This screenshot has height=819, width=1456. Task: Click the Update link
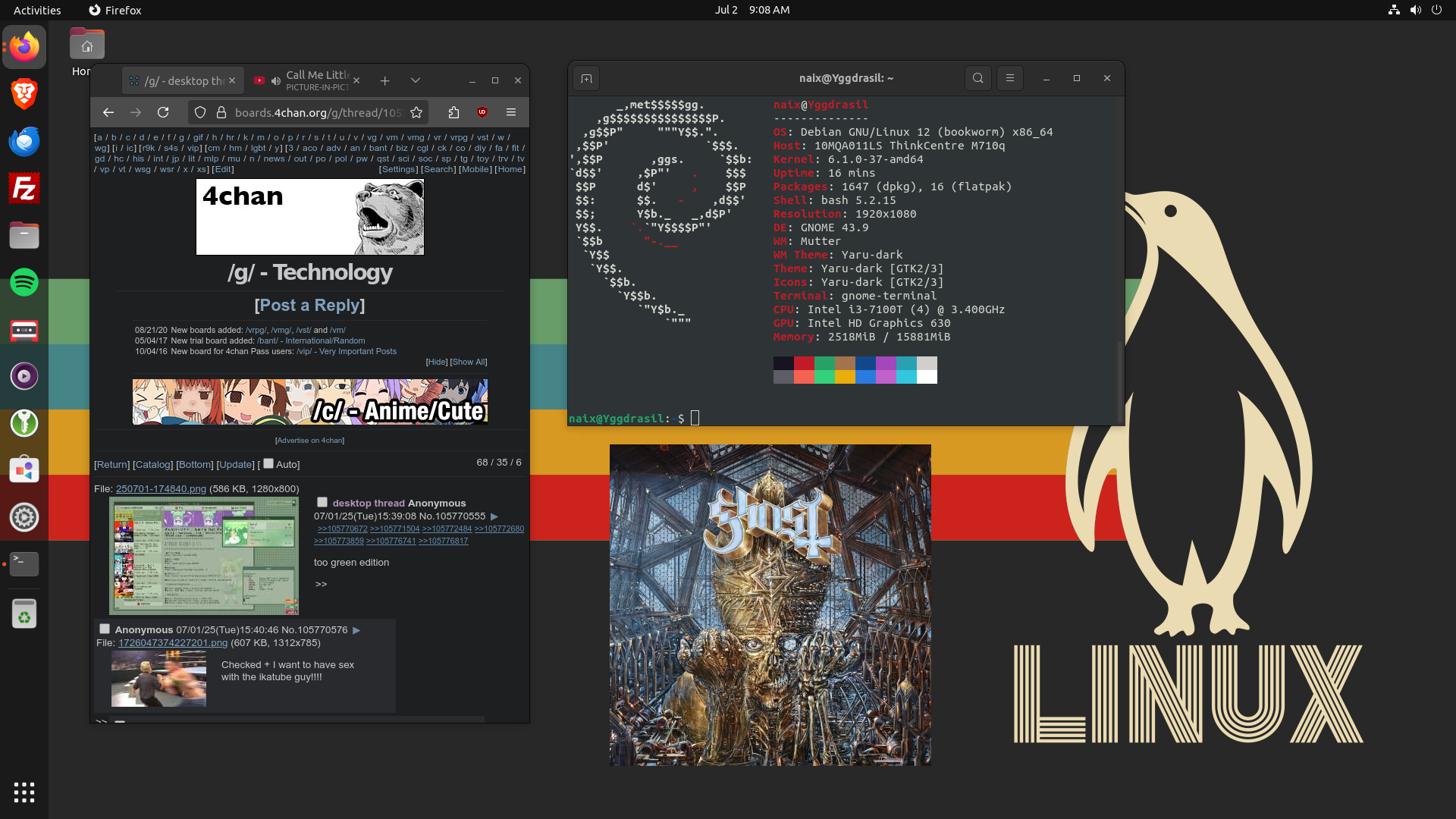tap(235, 465)
